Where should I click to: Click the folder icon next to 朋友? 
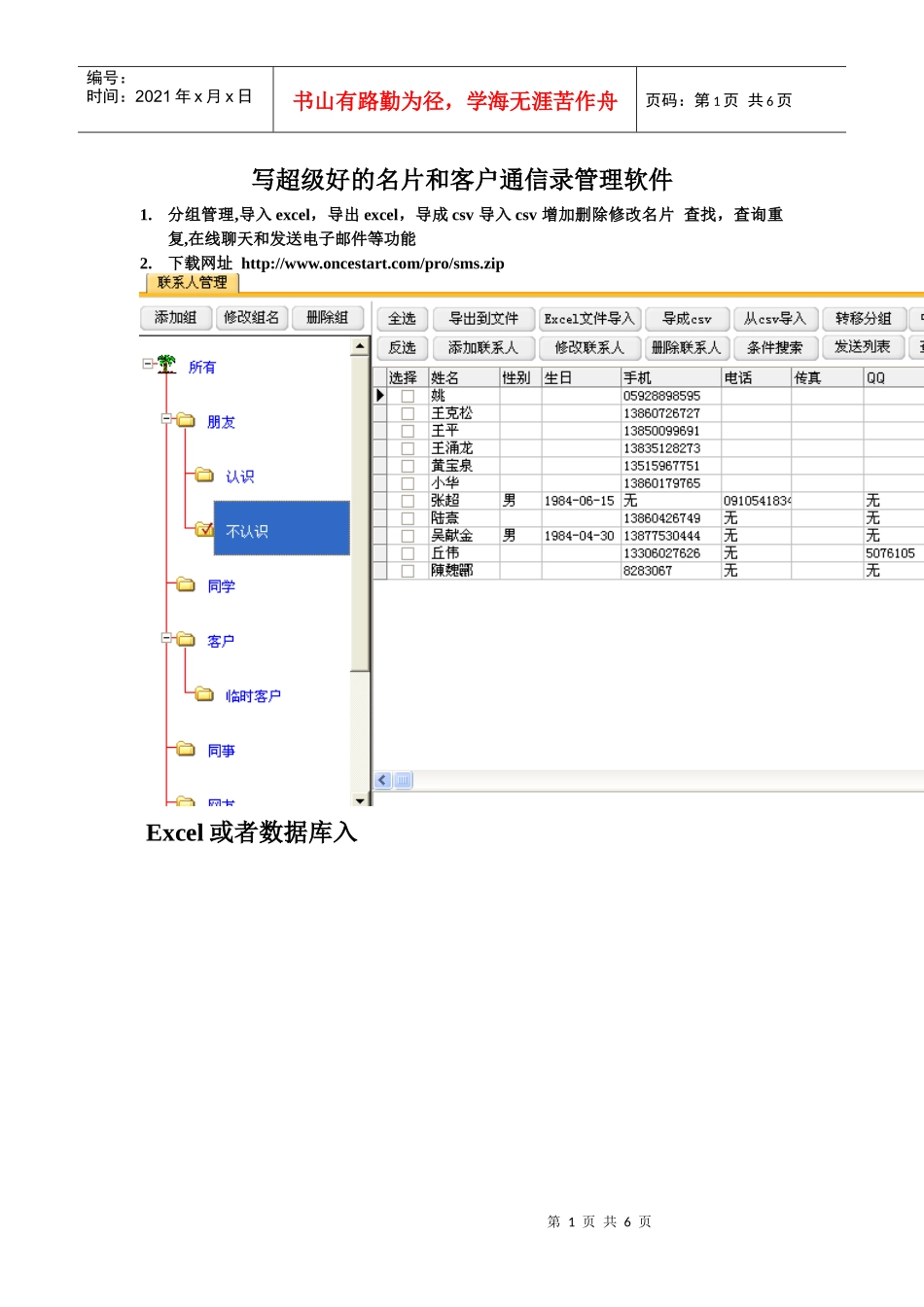coord(186,420)
